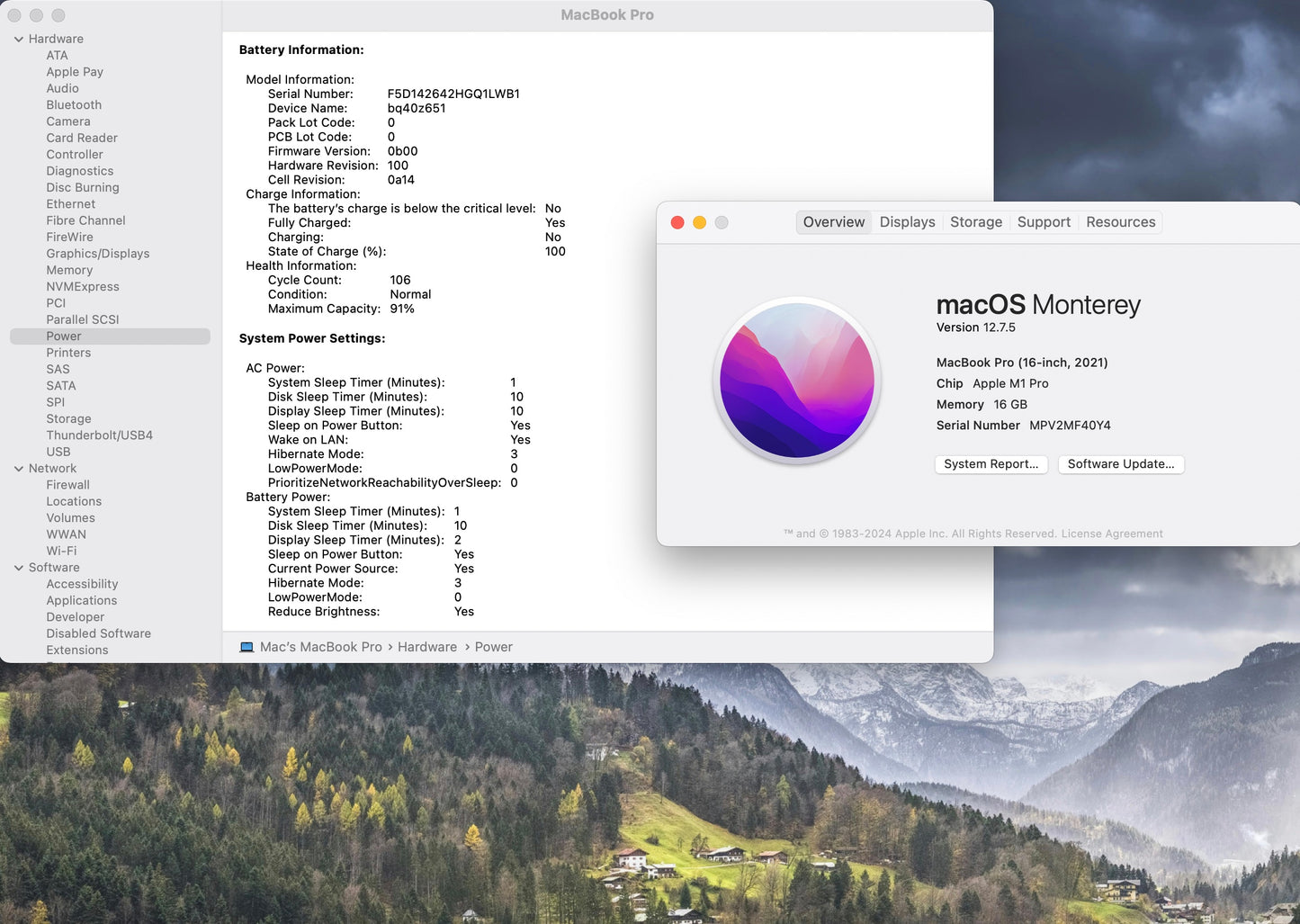Screen dimensions: 1300x924
Task: Open Software Update
Action: (x=1120, y=464)
